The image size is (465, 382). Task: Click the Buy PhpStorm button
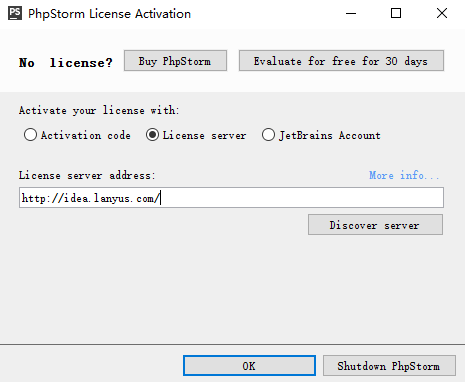175,61
